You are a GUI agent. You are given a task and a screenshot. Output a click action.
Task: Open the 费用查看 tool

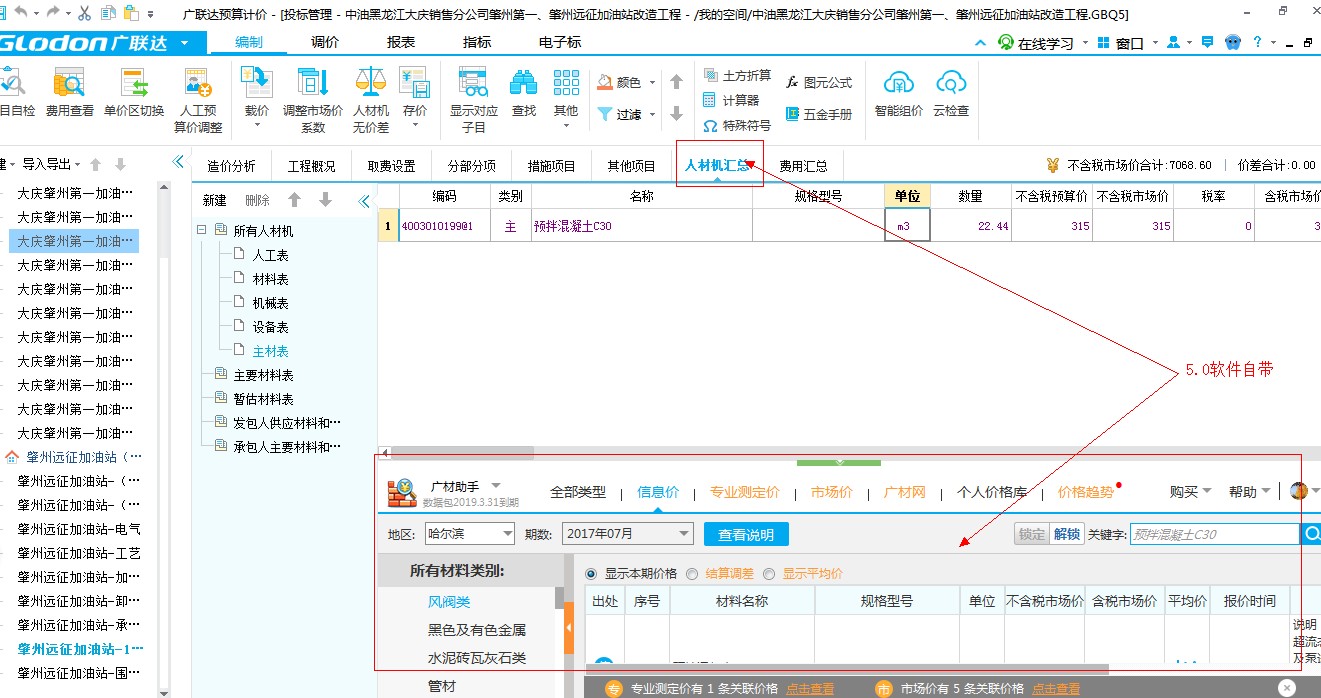[69, 93]
